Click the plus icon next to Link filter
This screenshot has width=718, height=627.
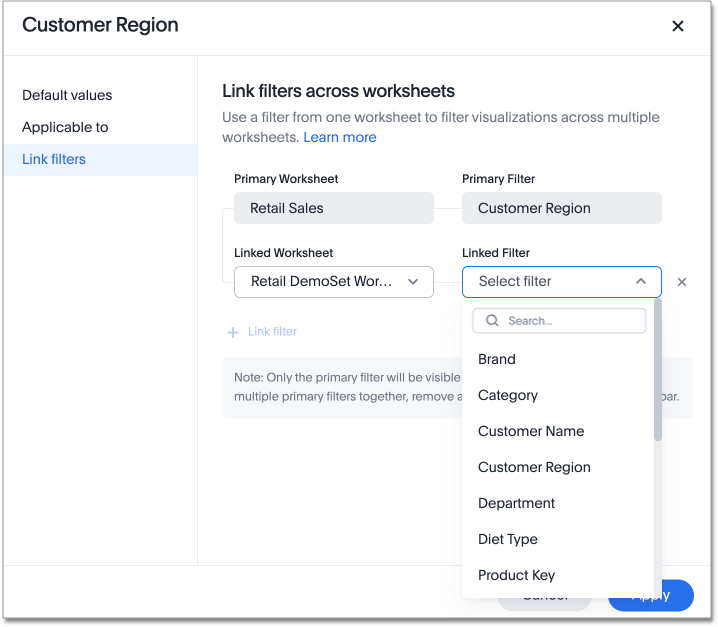pyautogui.click(x=233, y=331)
